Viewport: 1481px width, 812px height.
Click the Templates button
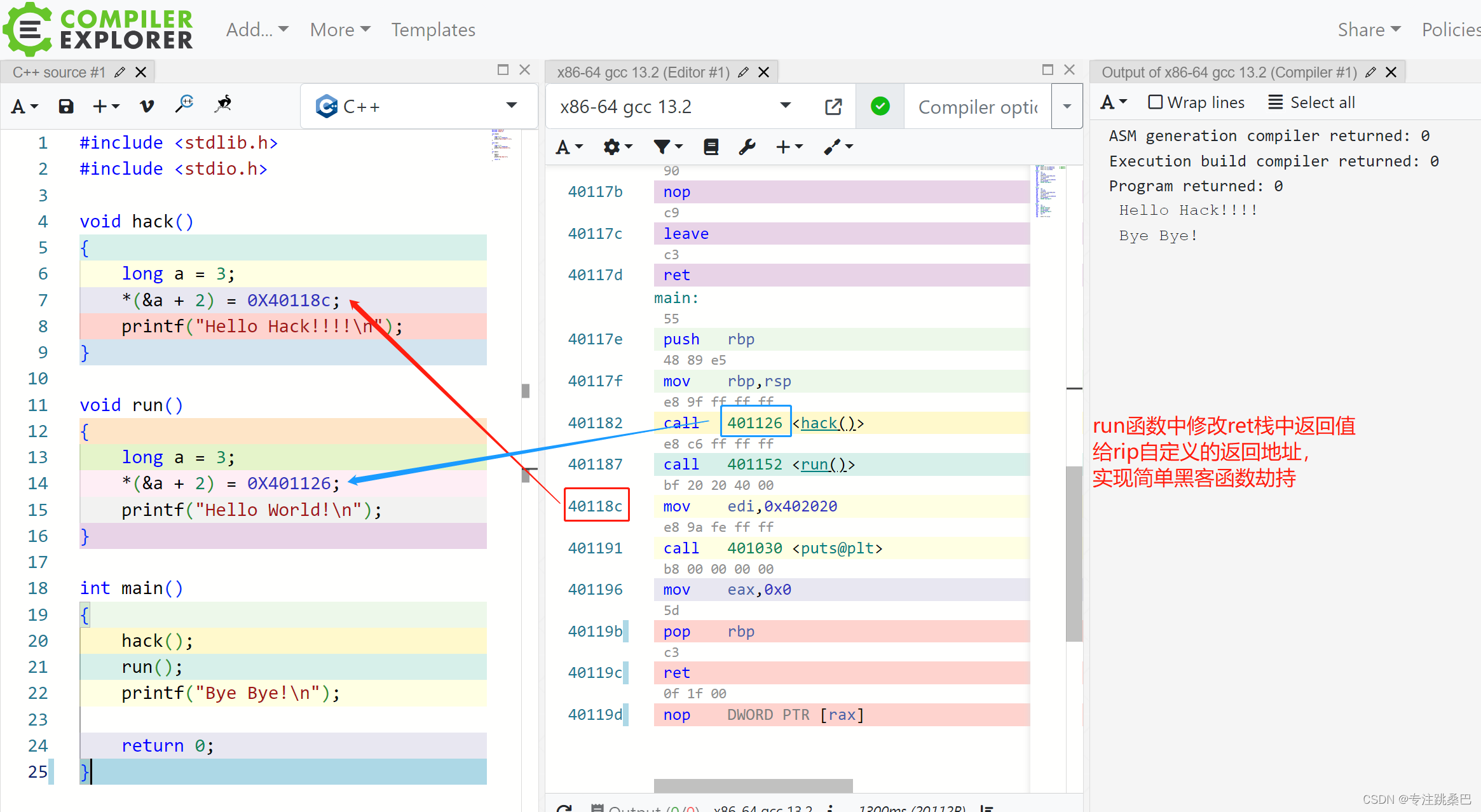tap(433, 30)
